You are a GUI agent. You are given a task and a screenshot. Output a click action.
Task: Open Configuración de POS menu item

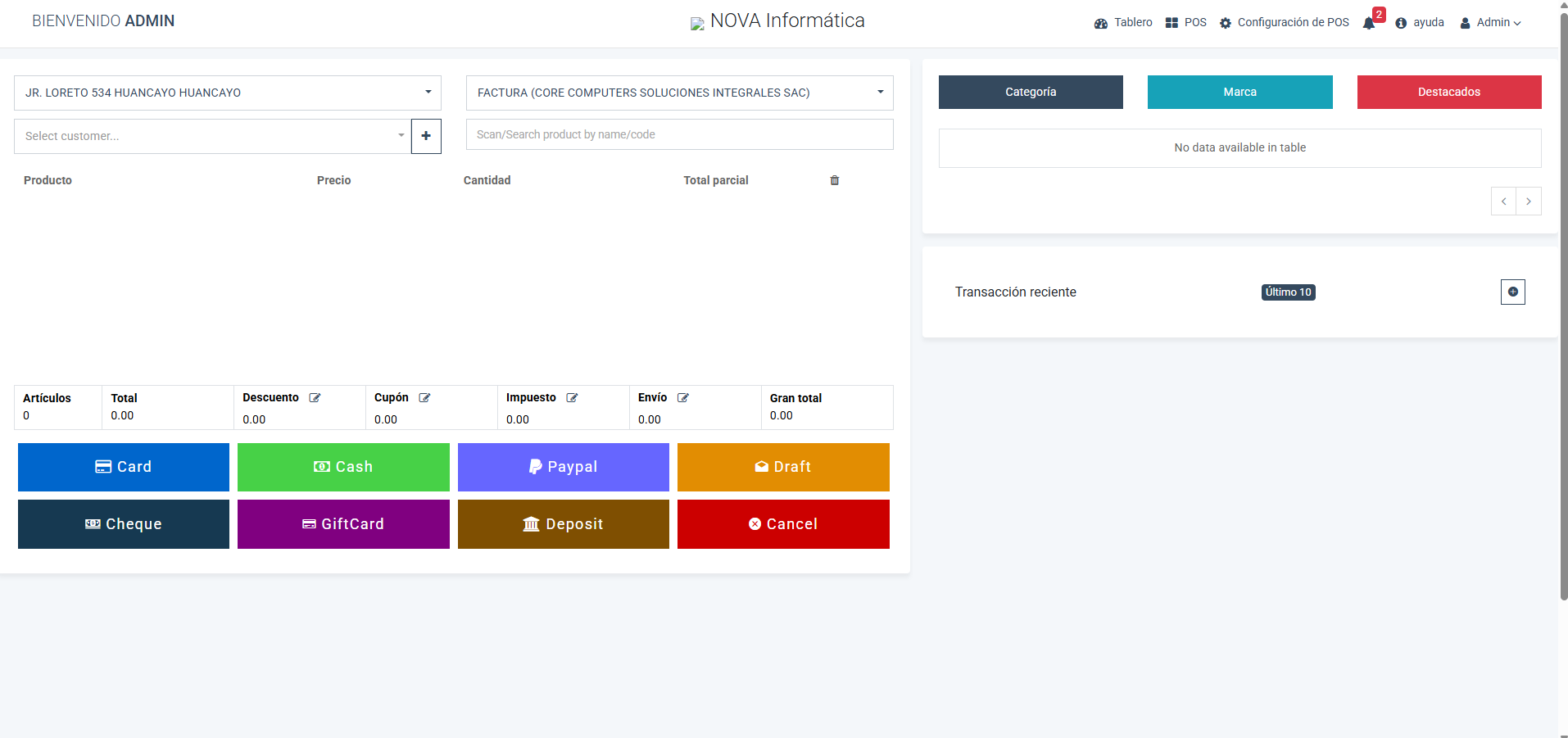pyautogui.click(x=1284, y=23)
